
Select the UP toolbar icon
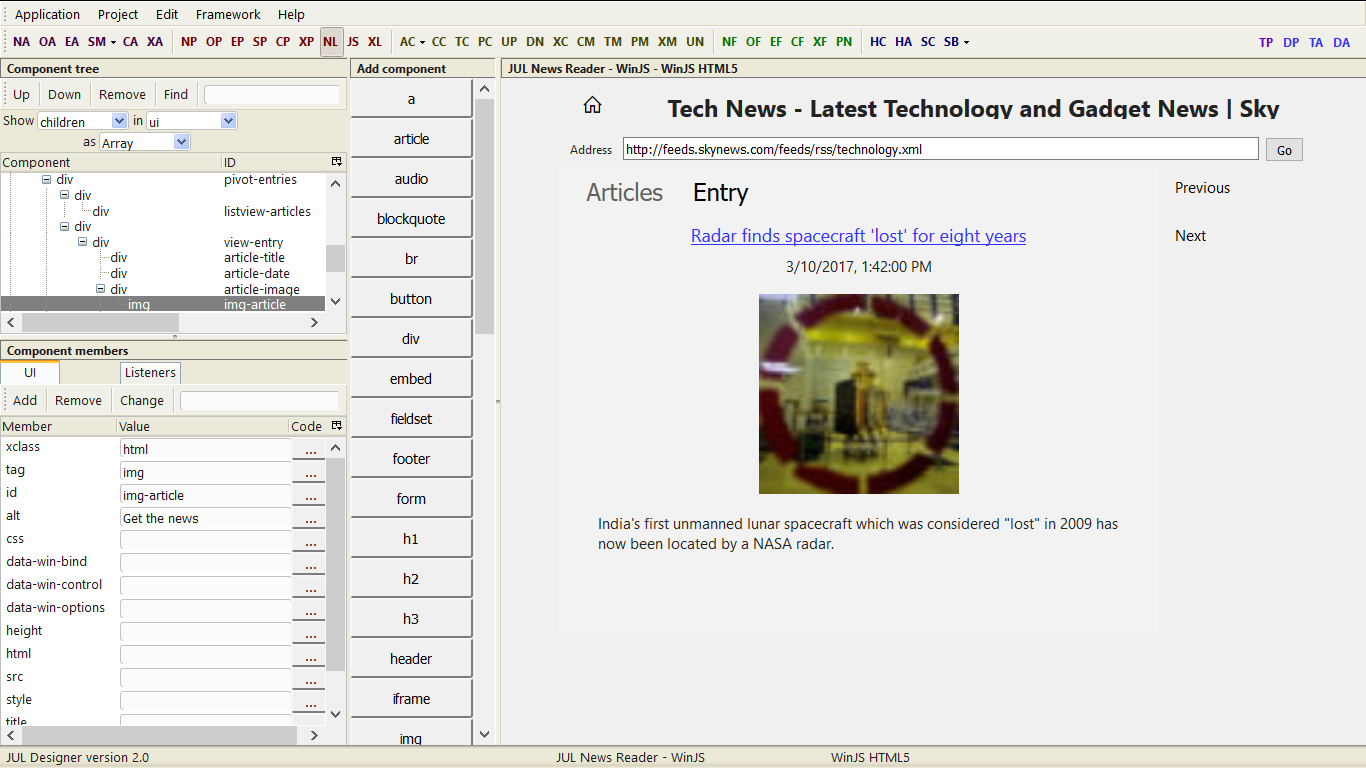pos(509,42)
